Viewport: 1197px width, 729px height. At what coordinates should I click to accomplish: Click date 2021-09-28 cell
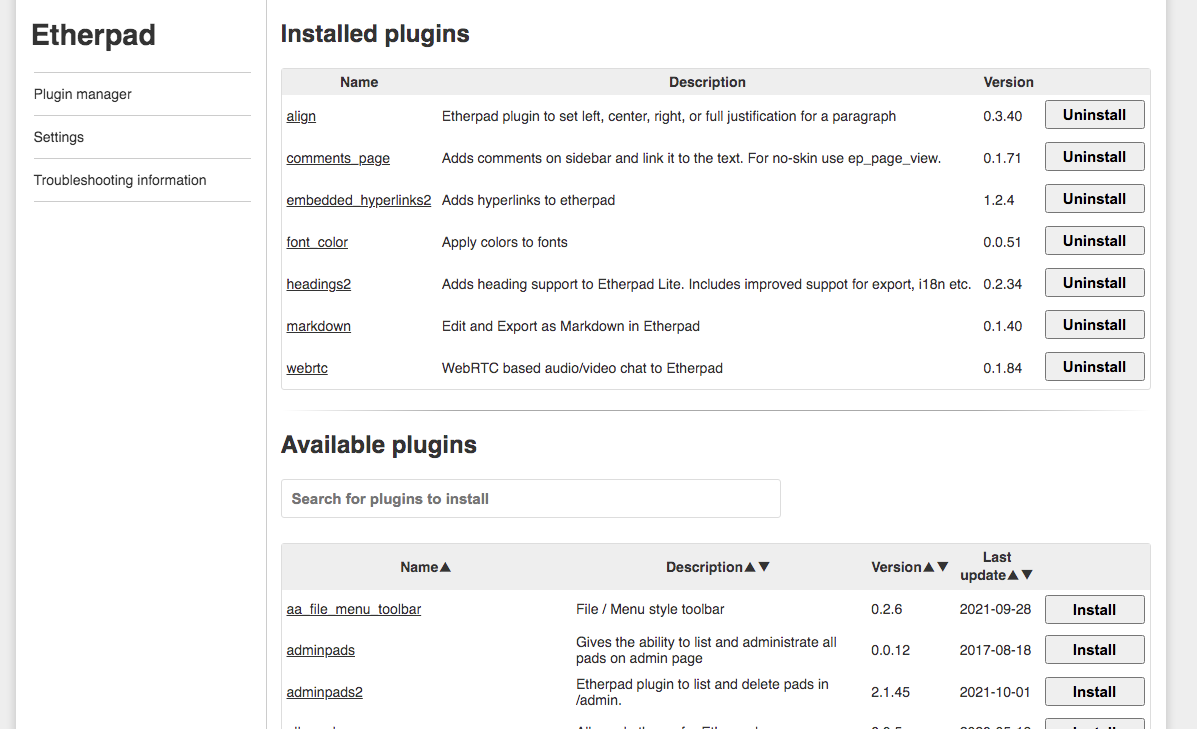[995, 609]
